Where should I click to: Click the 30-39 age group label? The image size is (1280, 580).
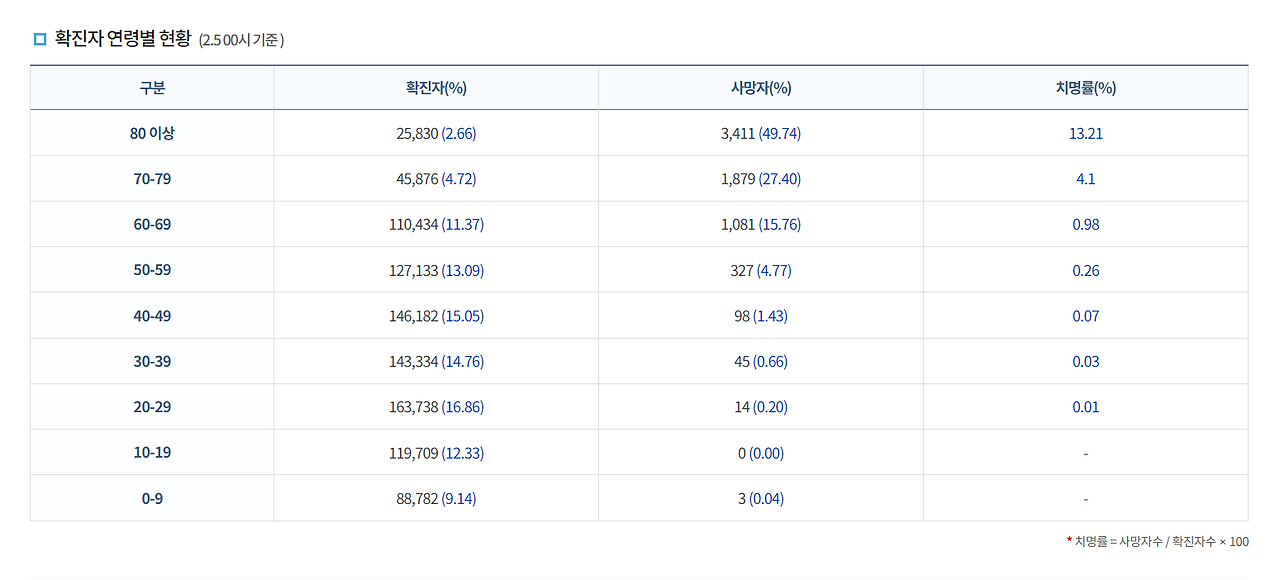pyautogui.click(x=152, y=362)
